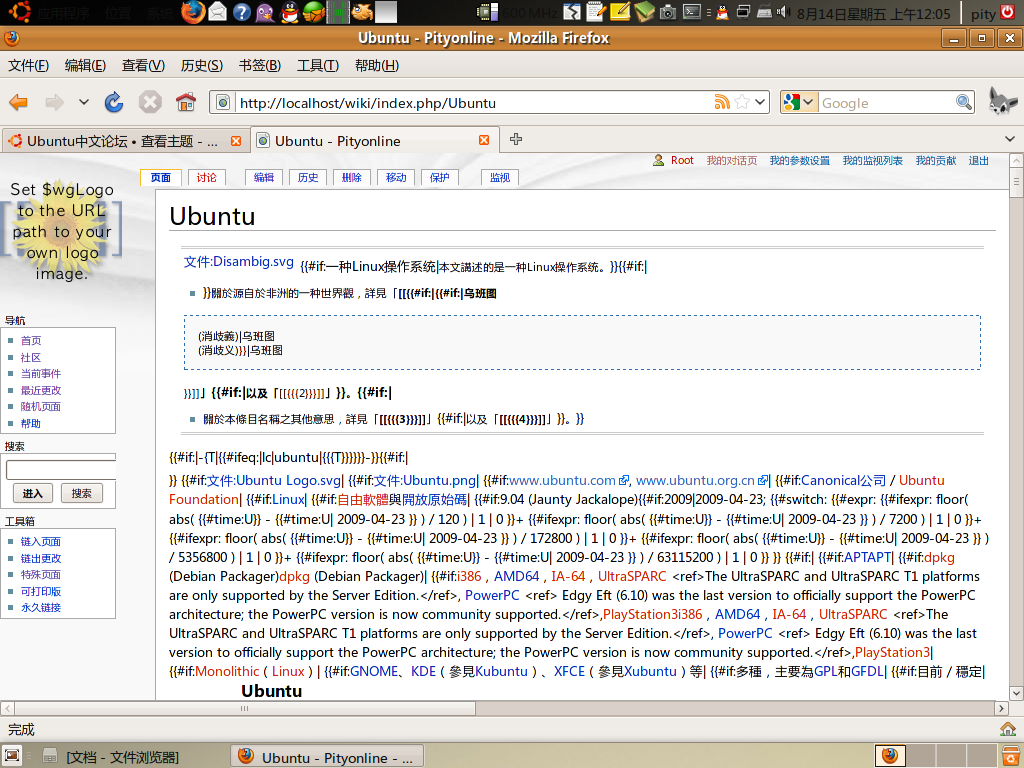The width and height of the screenshot is (1024, 768).
Task: Launch the QQ penguin launcher beside Pidgin
Action: [x=289, y=12]
